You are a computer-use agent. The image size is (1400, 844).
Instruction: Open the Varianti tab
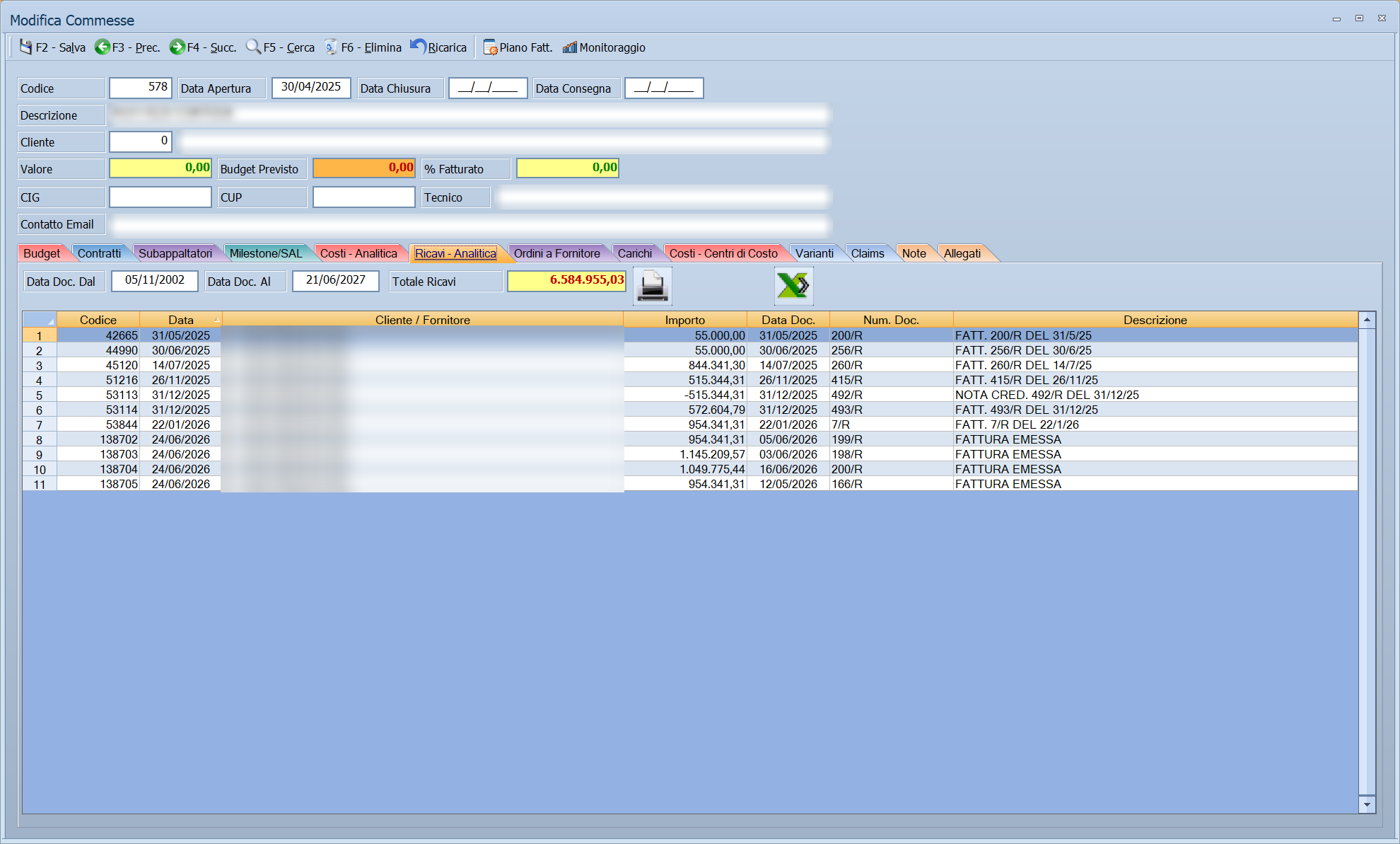point(815,253)
